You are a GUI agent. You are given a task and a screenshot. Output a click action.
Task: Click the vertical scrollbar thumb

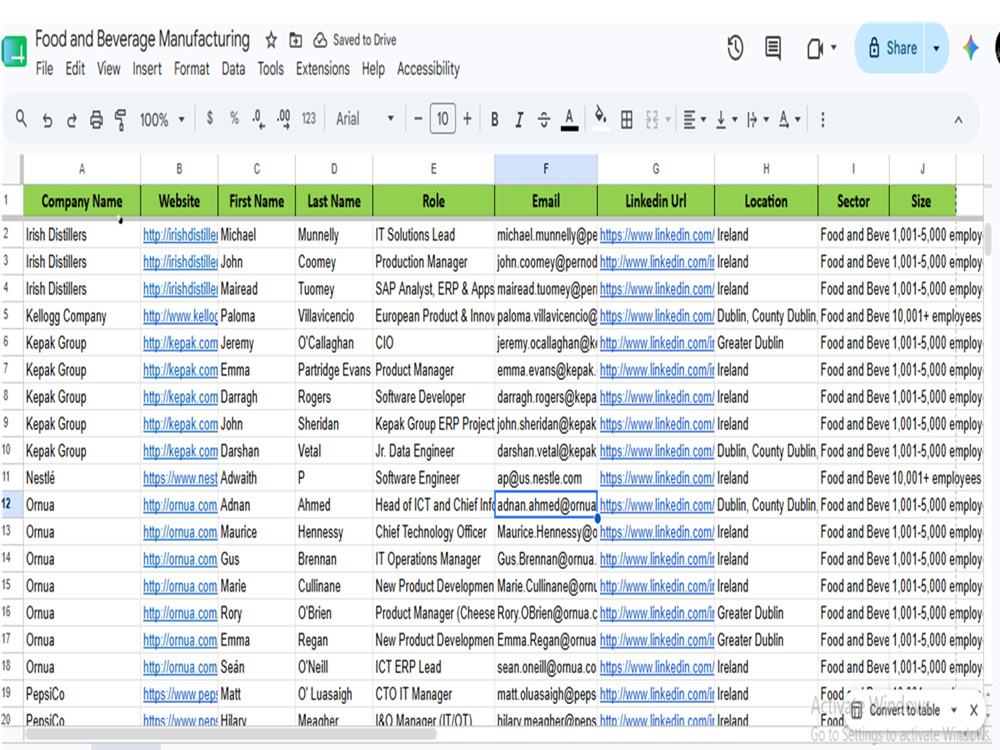coord(987,239)
